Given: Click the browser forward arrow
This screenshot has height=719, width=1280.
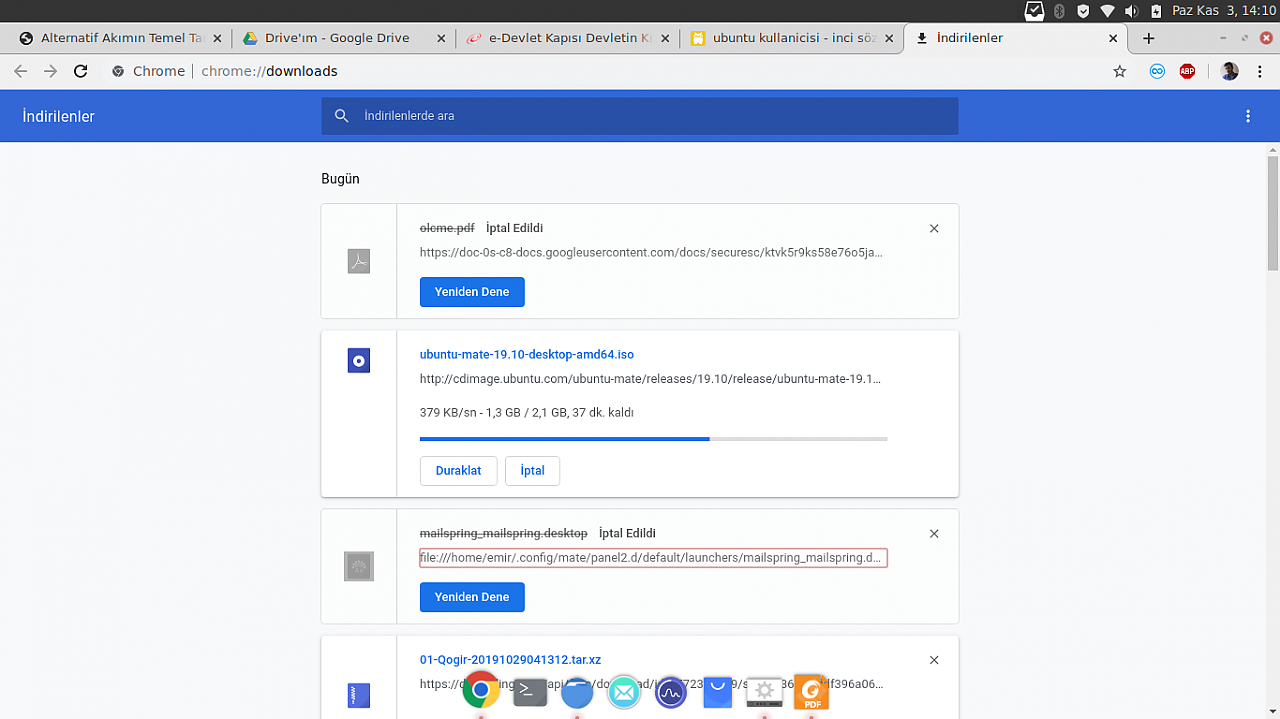Looking at the screenshot, I should tap(51, 71).
